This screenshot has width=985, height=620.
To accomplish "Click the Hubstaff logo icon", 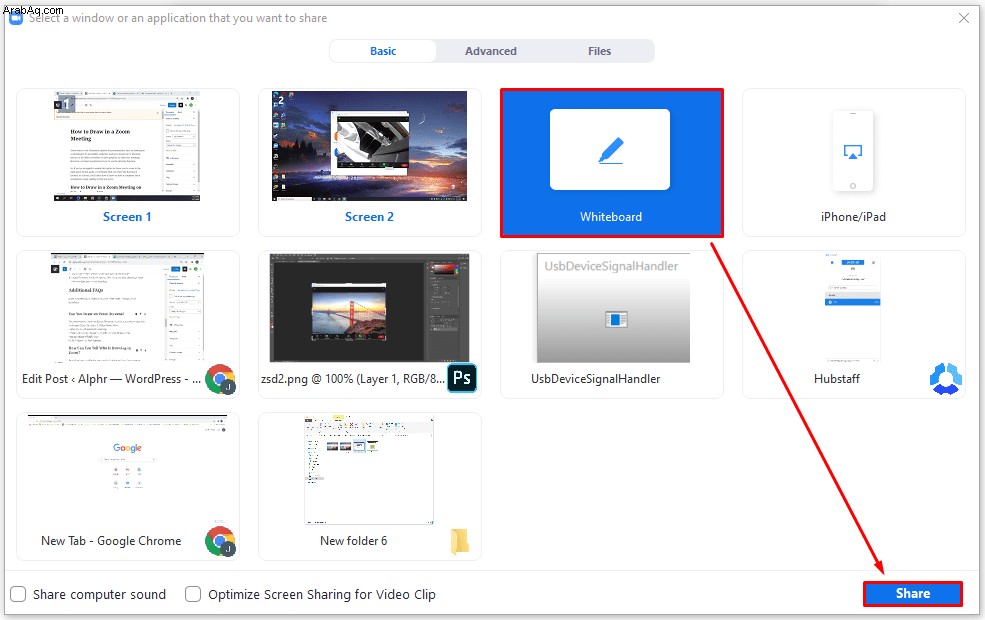I will tap(945, 379).
